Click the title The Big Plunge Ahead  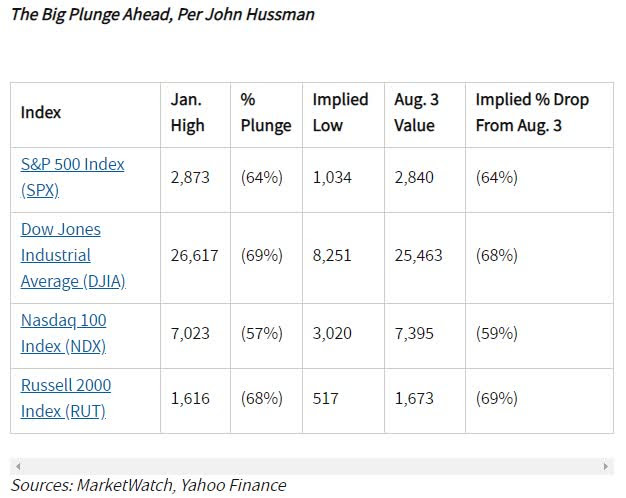tap(163, 14)
